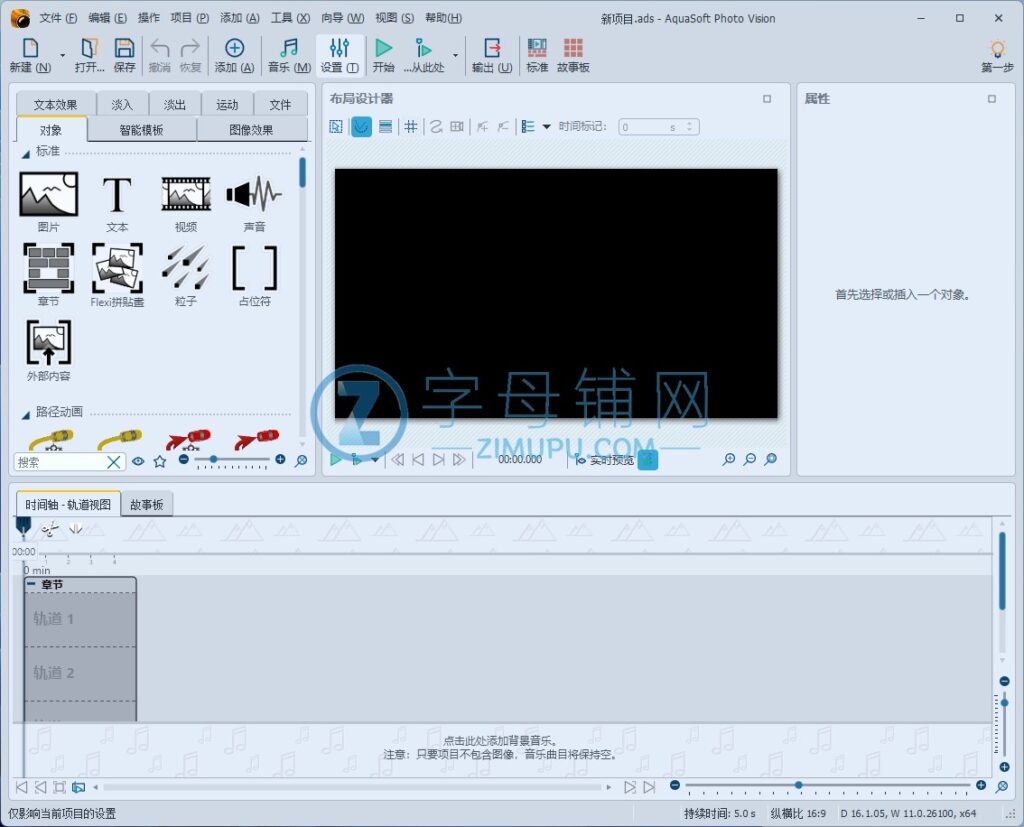The image size is (1024, 827).
Task: Switch to the 故事板 timeline tab
Action: point(147,504)
